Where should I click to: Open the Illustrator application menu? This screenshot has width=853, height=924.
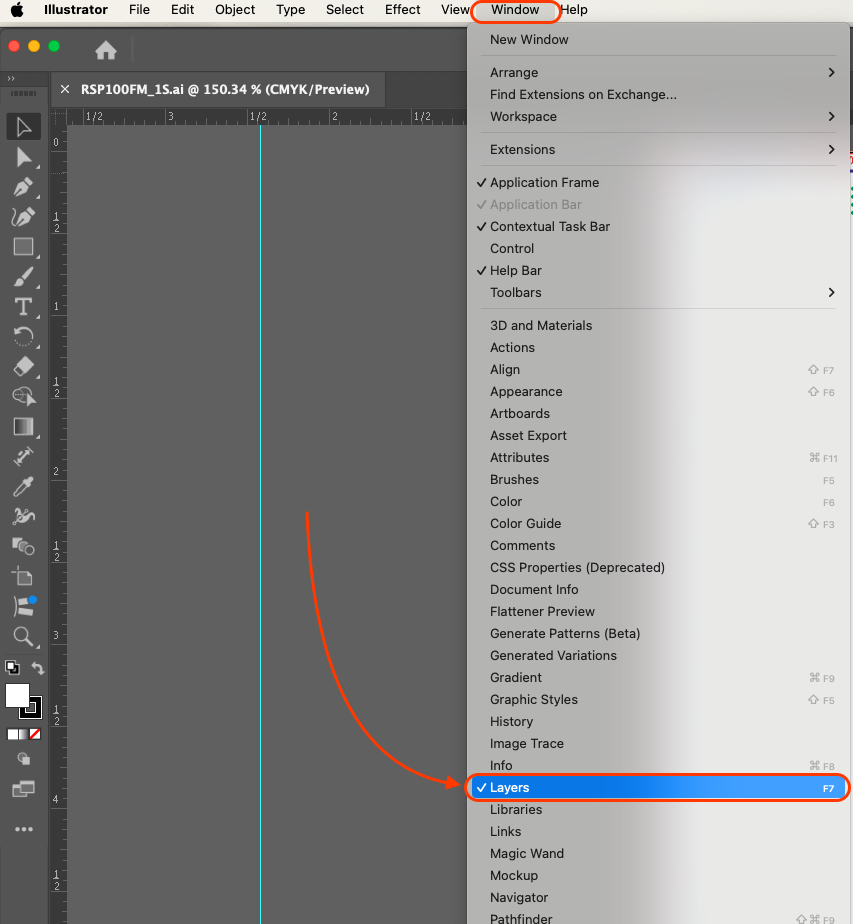tap(75, 10)
